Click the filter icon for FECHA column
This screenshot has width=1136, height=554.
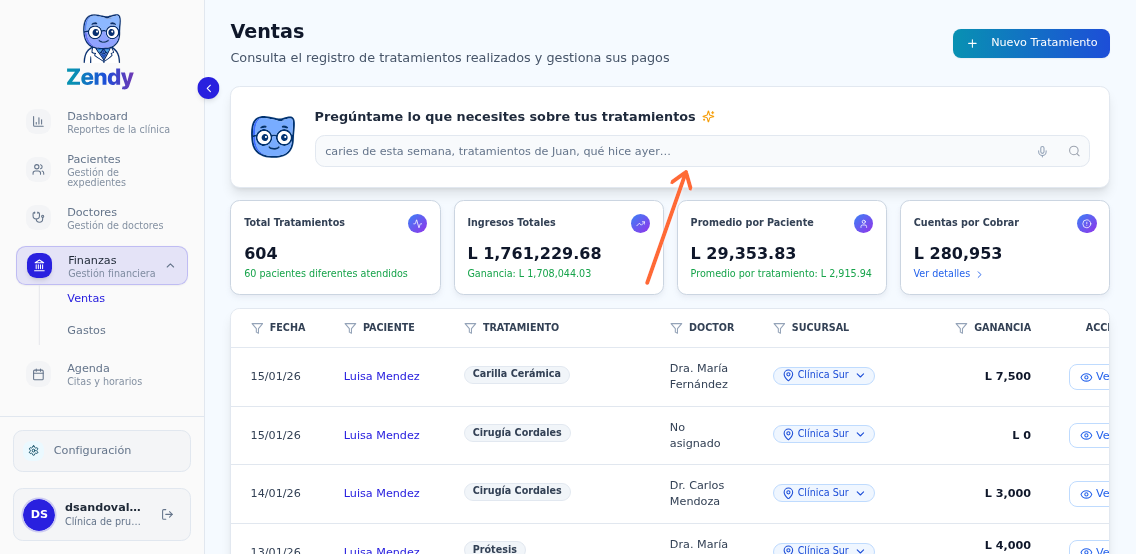(256, 328)
